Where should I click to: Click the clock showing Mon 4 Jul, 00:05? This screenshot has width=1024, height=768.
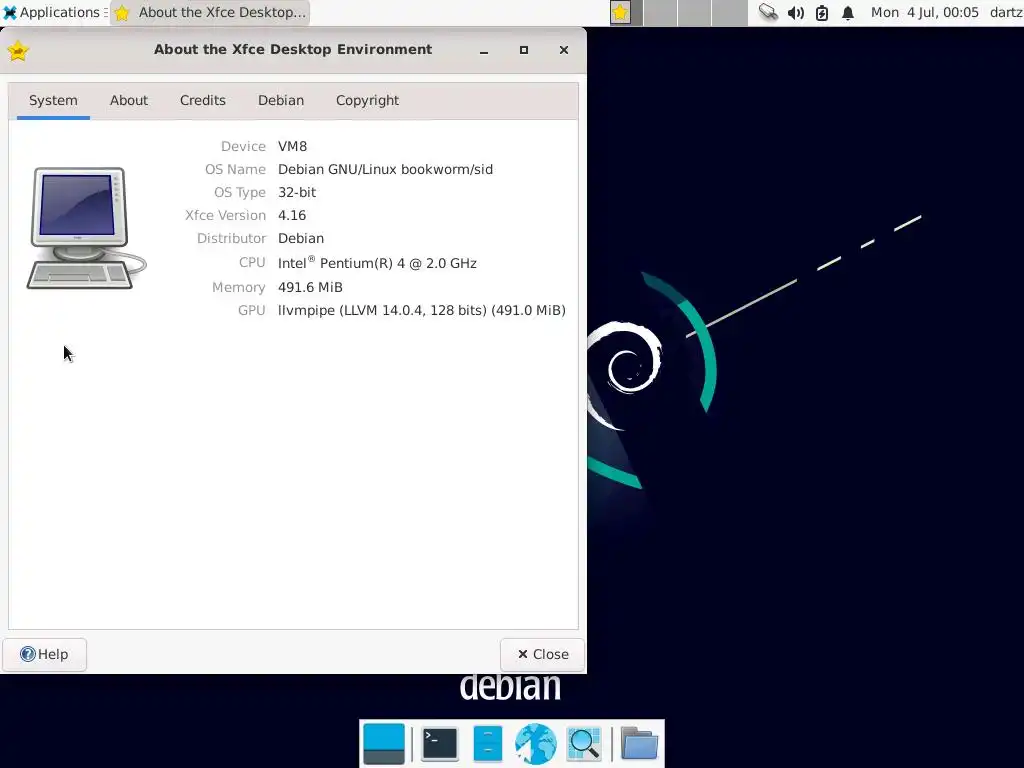[925, 12]
